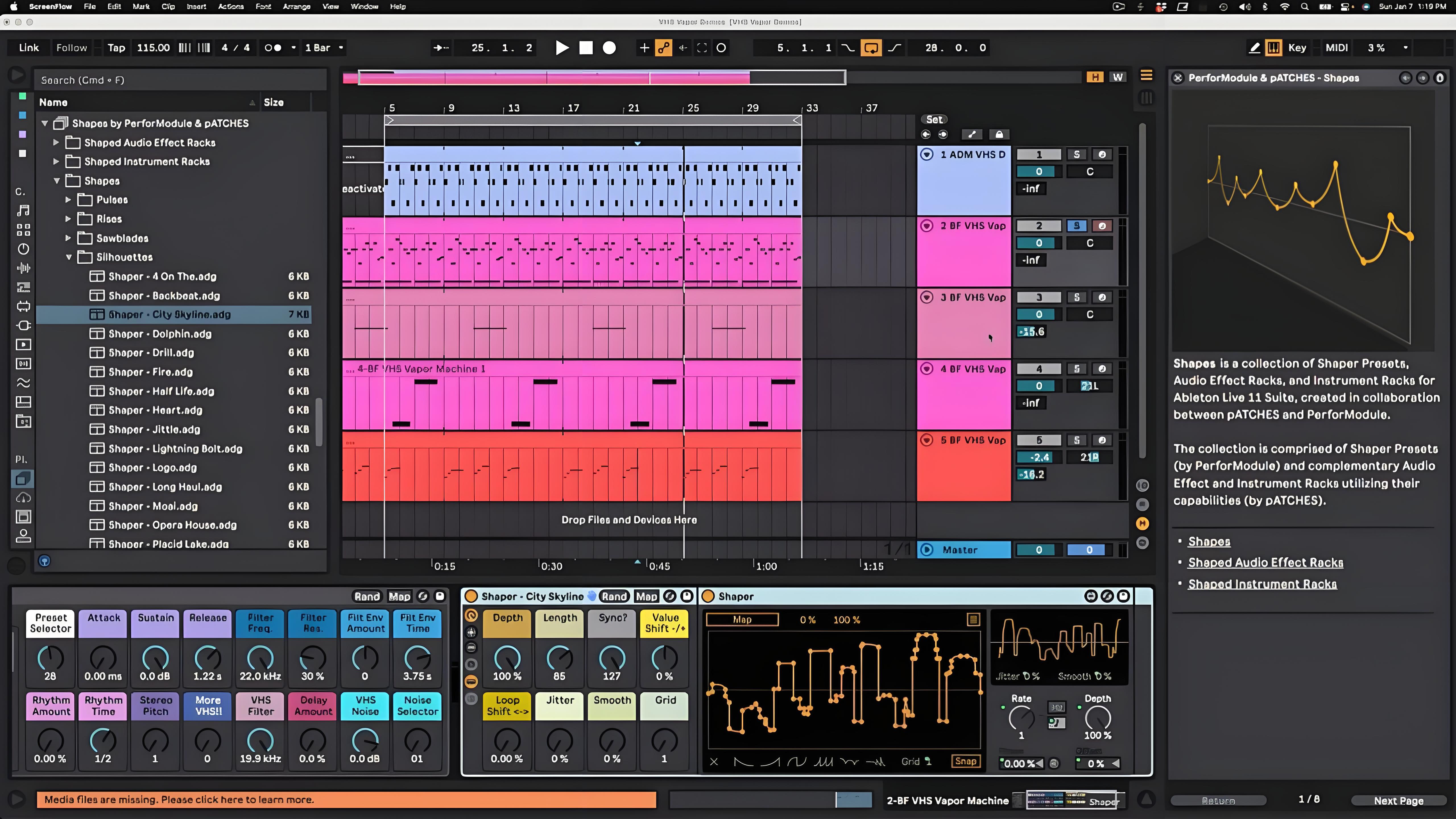The width and height of the screenshot is (1456, 819).
Task: Click Next Page in help view
Action: 1398,801
